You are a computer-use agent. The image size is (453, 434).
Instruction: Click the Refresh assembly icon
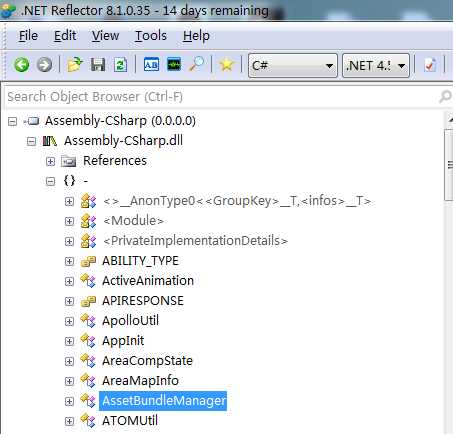pos(120,65)
